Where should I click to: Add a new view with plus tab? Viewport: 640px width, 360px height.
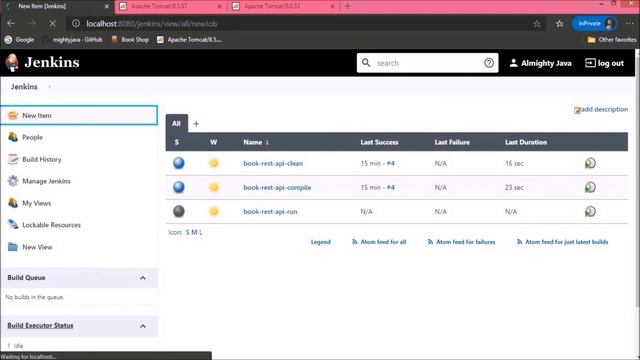(x=196, y=124)
